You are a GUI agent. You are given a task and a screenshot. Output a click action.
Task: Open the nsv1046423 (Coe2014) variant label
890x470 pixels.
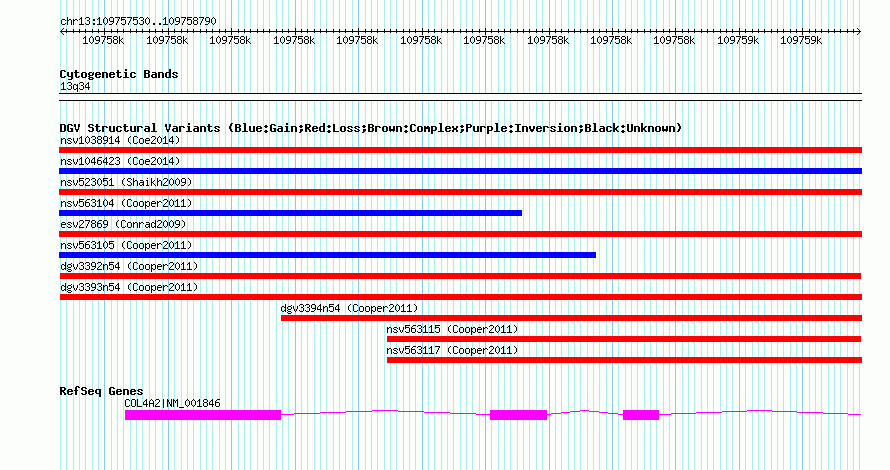(x=120, y=161)
